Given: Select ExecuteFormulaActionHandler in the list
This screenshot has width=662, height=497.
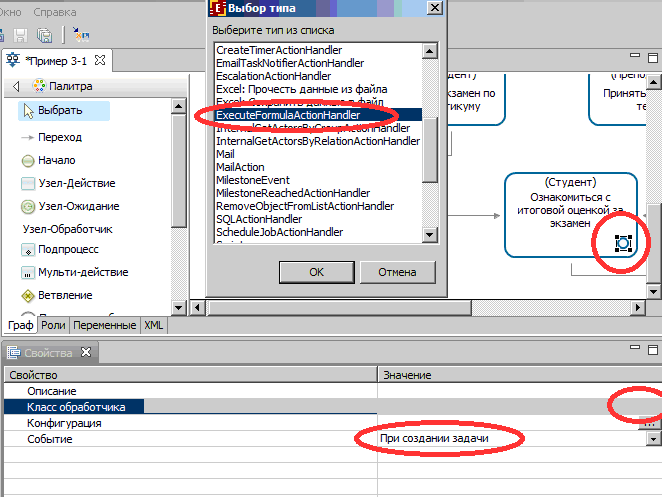Looking at the screenshot, I should click(288, 115).
